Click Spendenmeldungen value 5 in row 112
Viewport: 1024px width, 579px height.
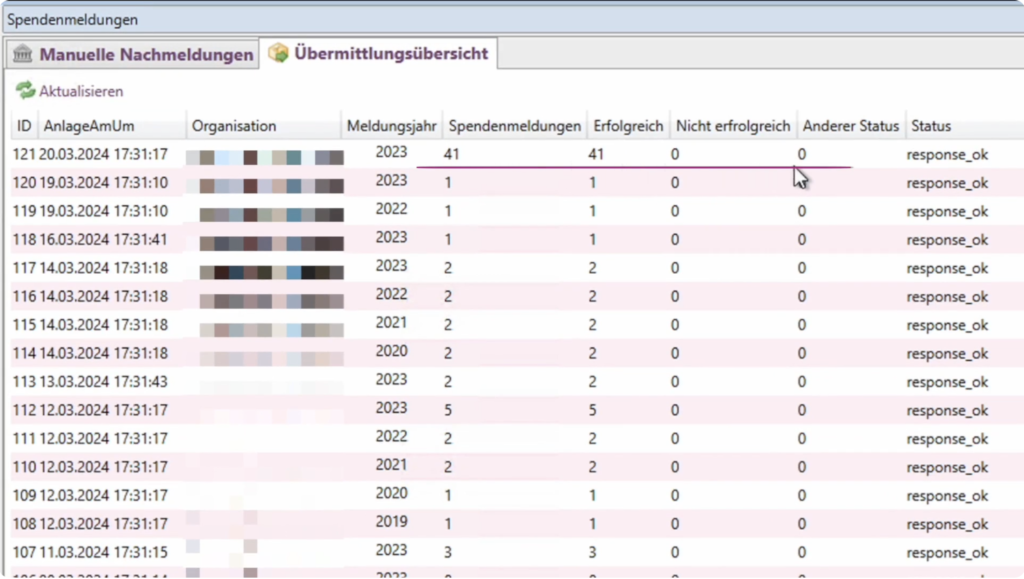point(448,411)
